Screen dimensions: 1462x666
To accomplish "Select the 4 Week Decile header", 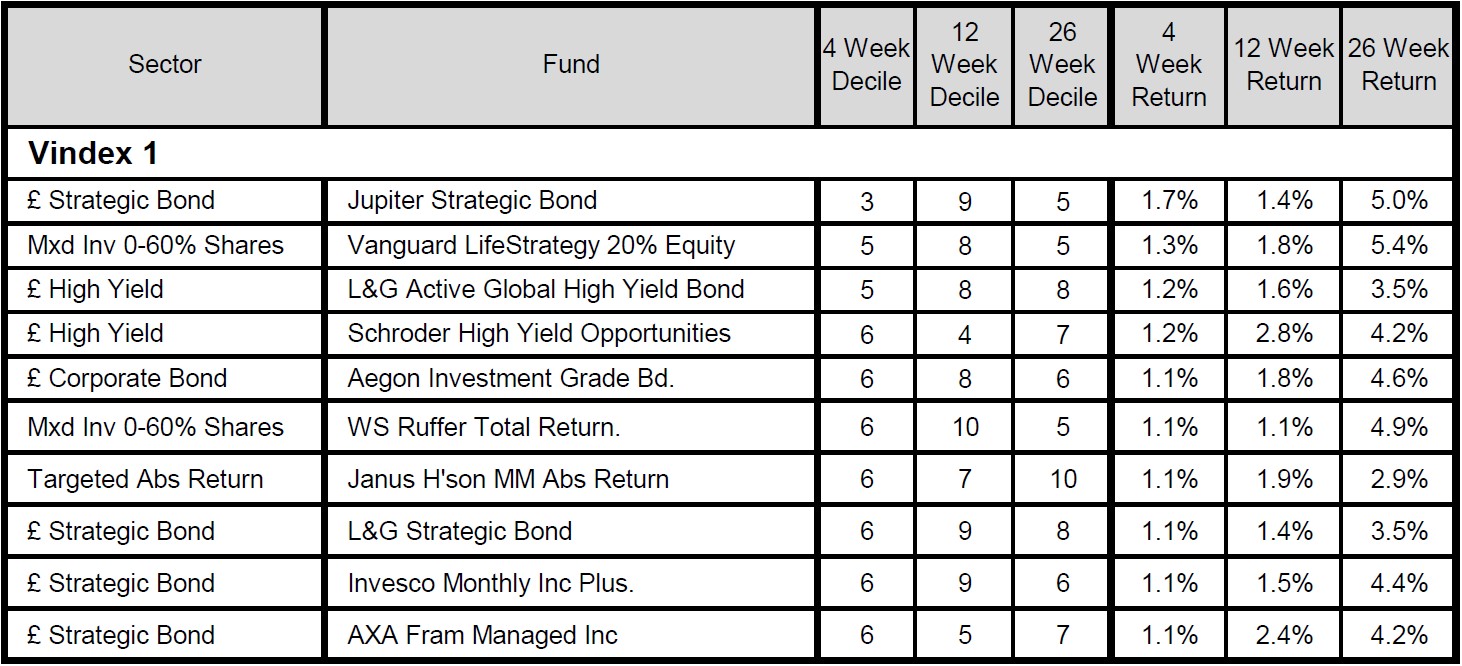I will [x=866, y=65].
